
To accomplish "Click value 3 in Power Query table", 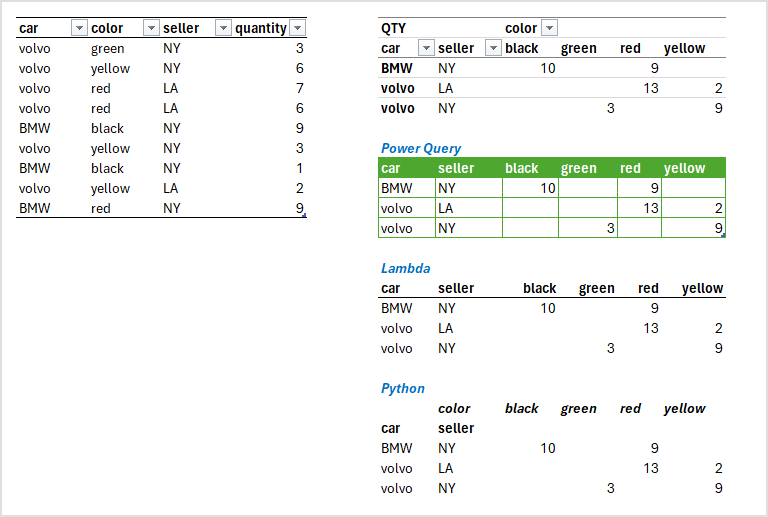I will tap(610, 228).
